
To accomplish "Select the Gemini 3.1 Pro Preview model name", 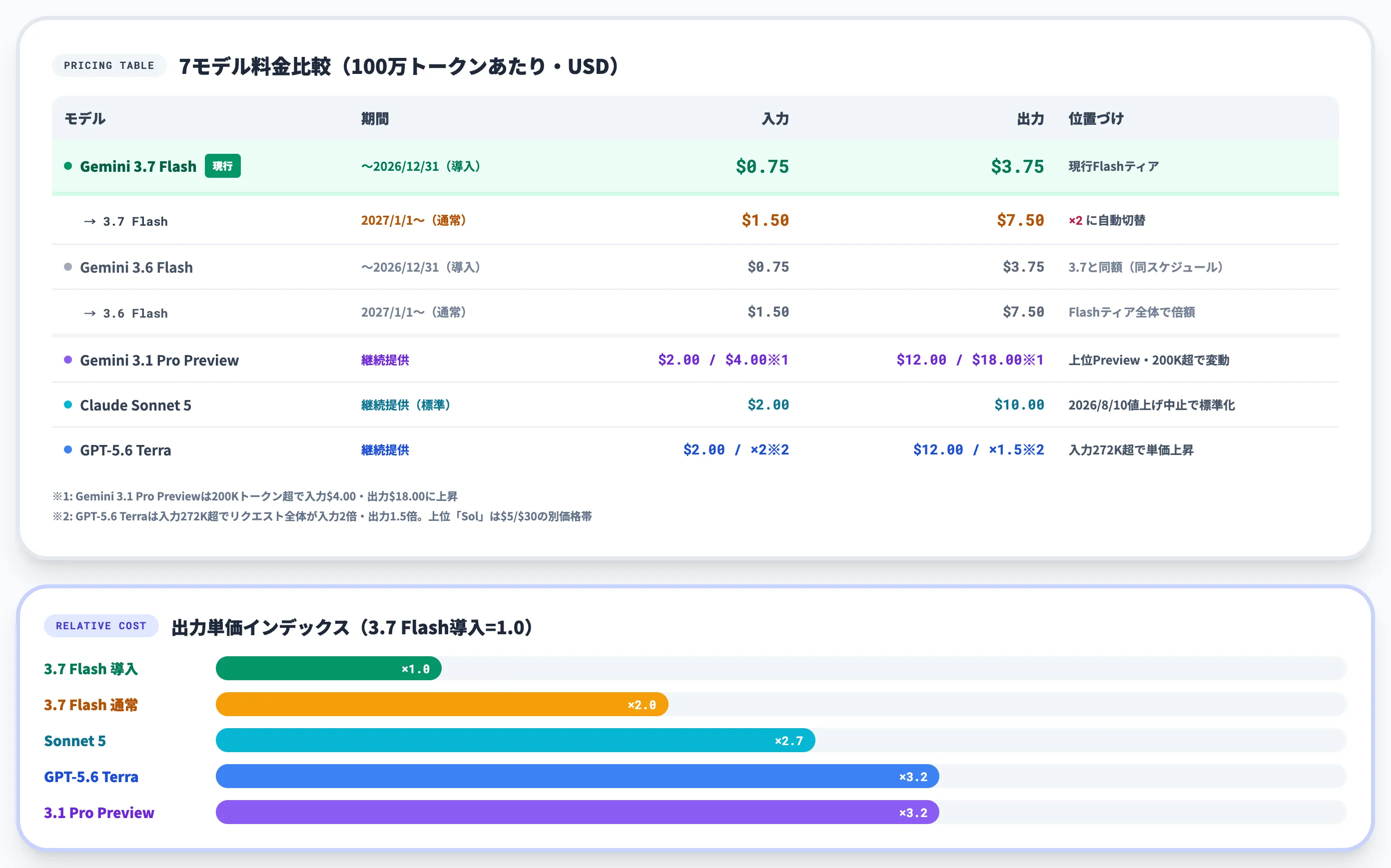I will [159, 361].
